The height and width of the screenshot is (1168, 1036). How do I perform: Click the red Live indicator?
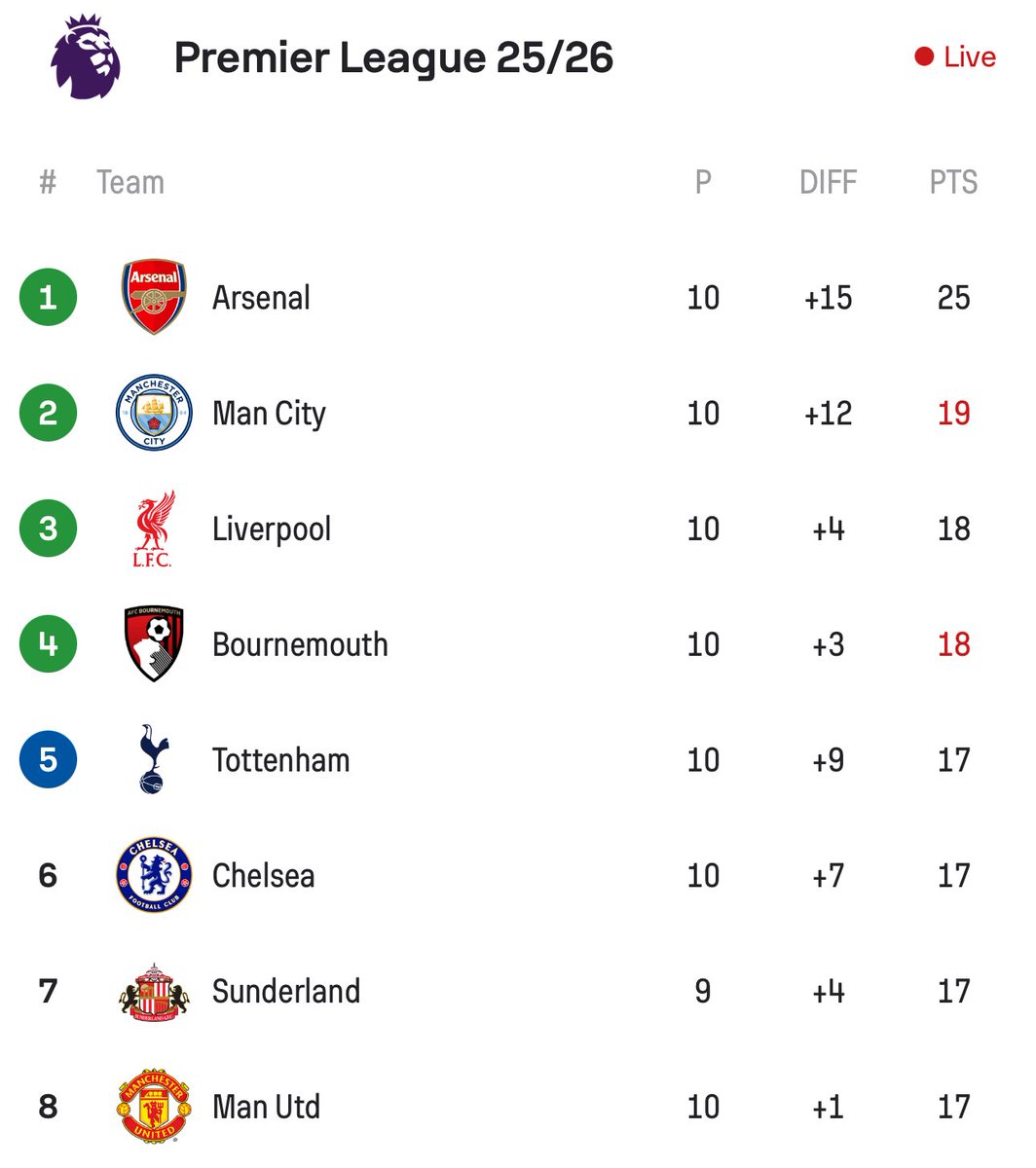click(955, 57)
